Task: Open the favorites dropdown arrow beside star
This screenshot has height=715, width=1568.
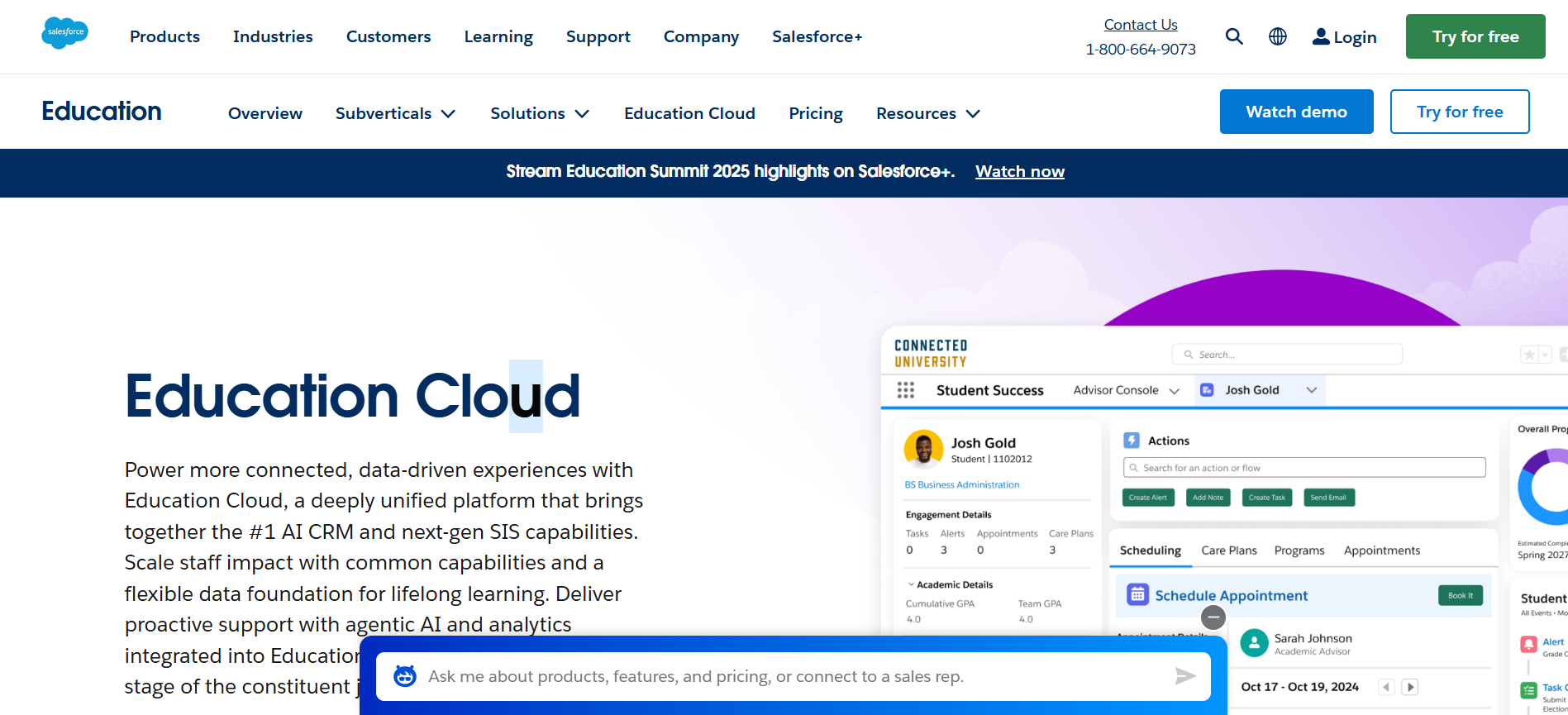Action: pos(1544,355)
